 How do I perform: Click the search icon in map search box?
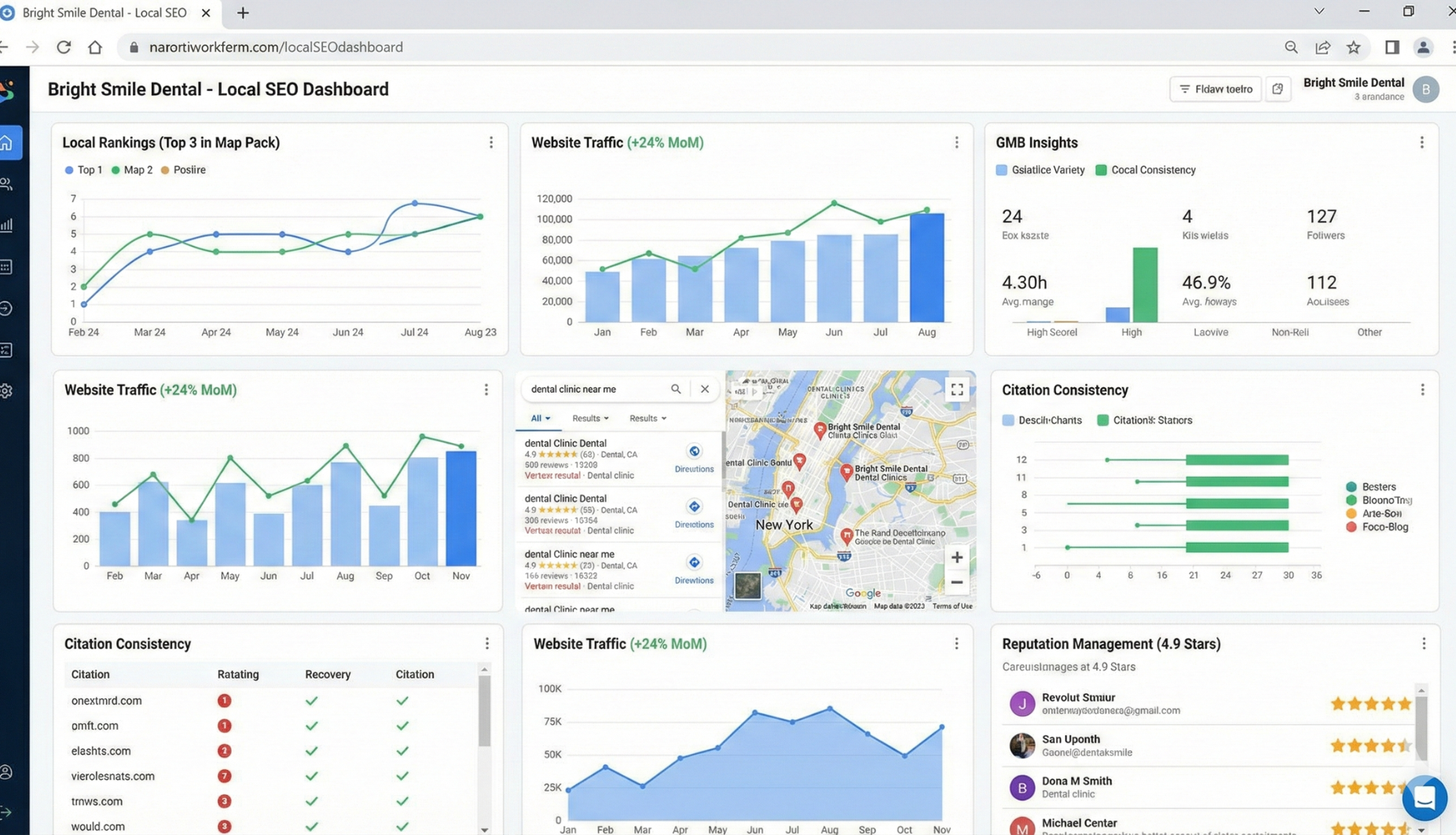click(x=676, y=390)
